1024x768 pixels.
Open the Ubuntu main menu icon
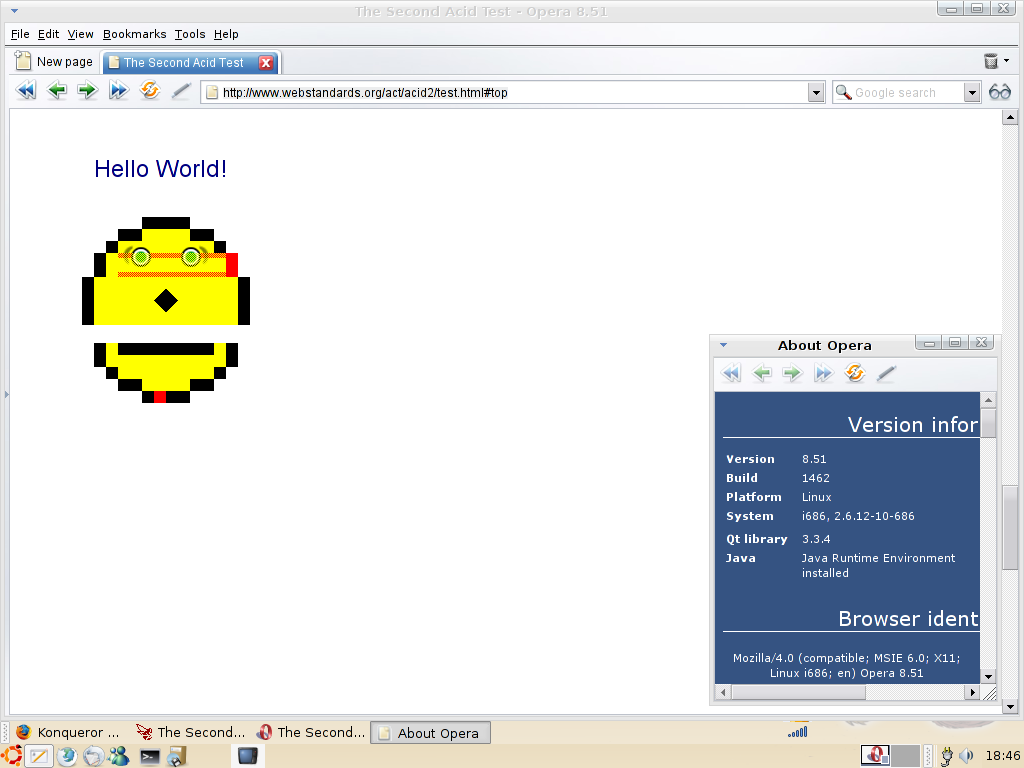12,756
